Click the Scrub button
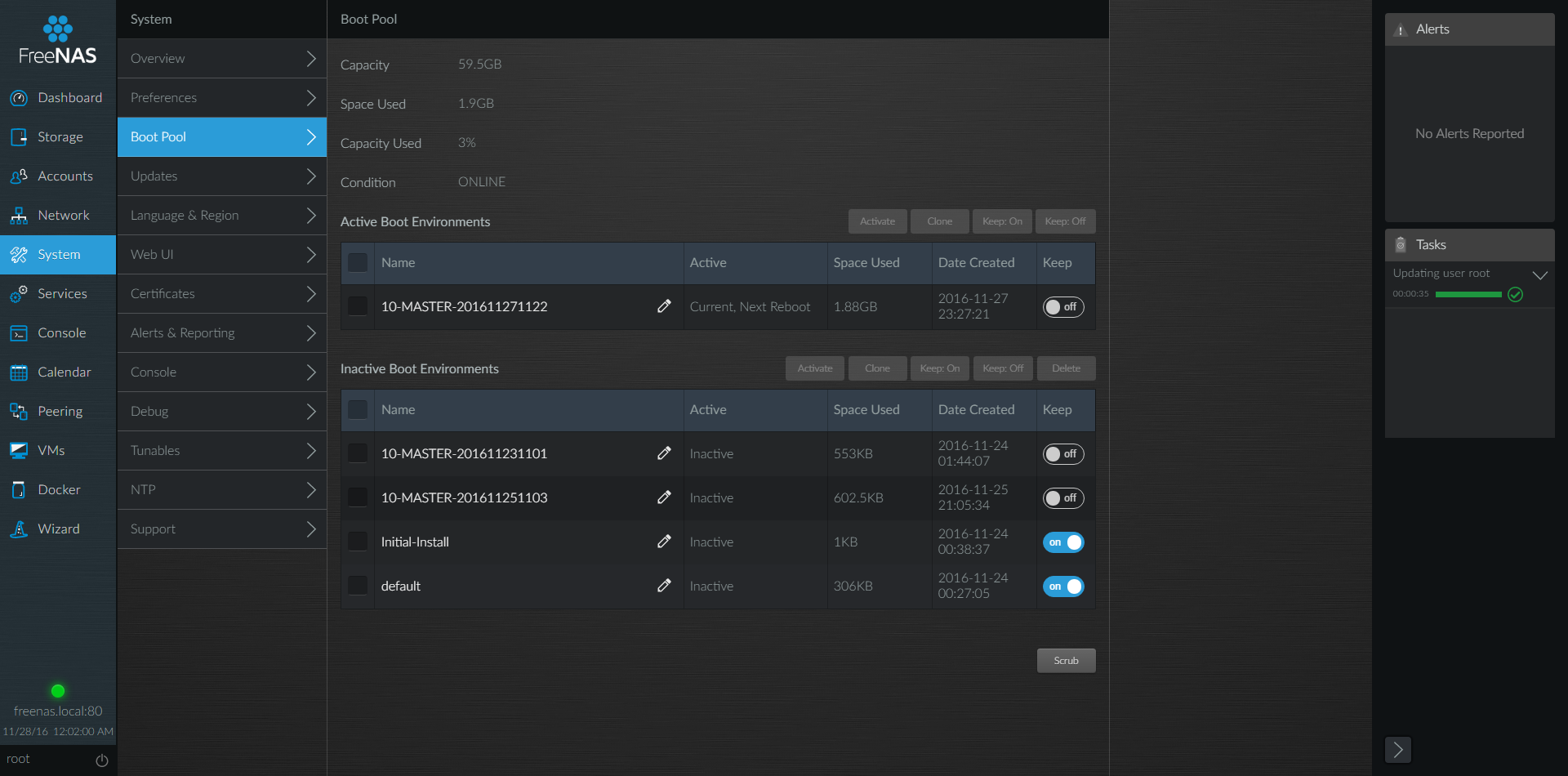Screen dimensions: 1568x776 point(1066,660)
